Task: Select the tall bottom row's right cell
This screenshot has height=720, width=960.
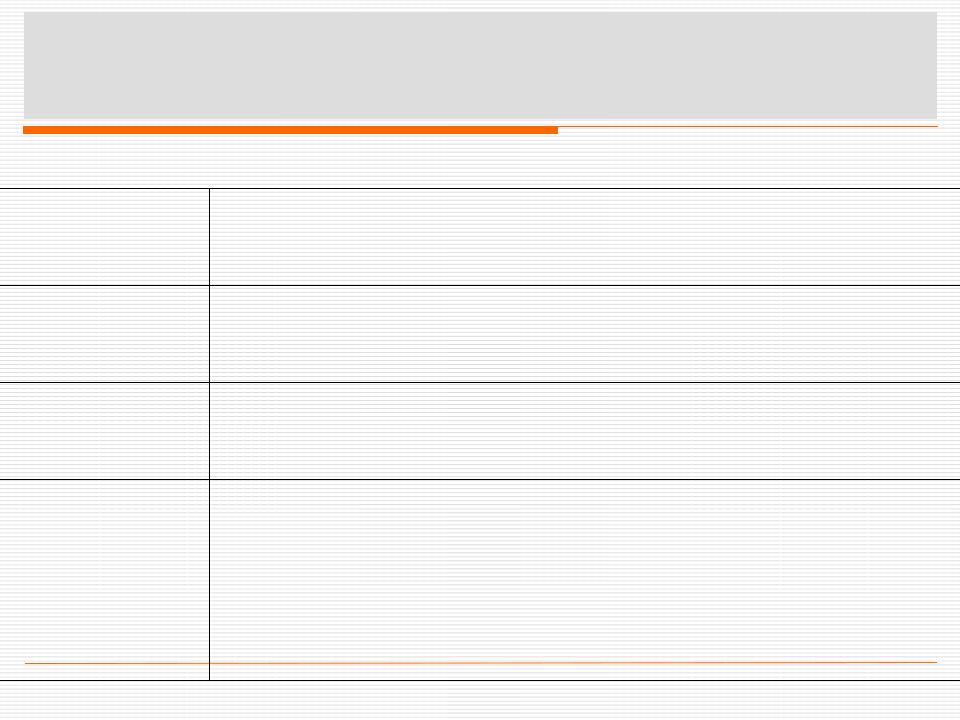Action: (585, 580)
